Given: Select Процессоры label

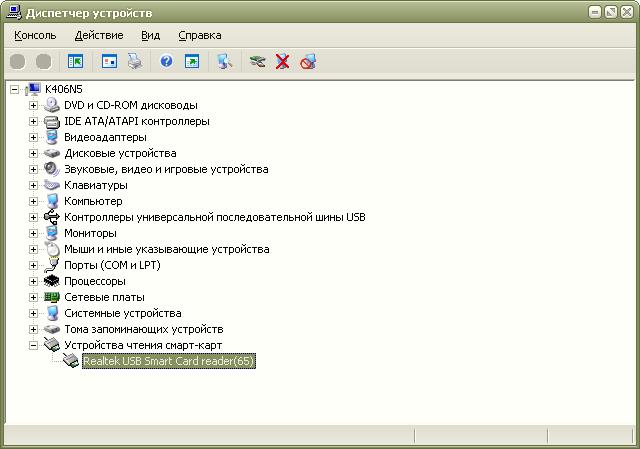Looking at the screenshot, I should point(95,281).
